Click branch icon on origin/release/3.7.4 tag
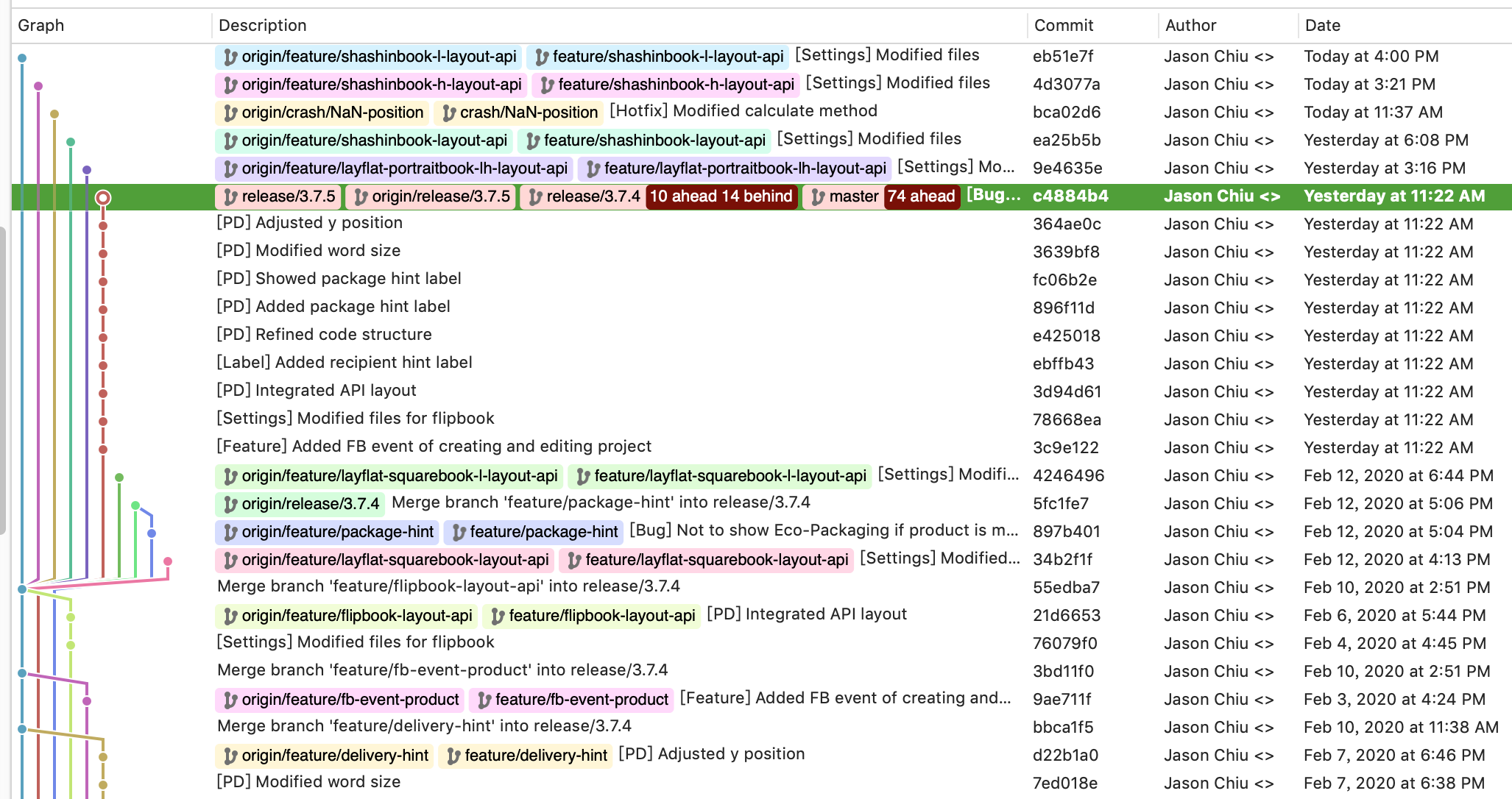This screenshot has width=1512, height=799. coord(230,505)
